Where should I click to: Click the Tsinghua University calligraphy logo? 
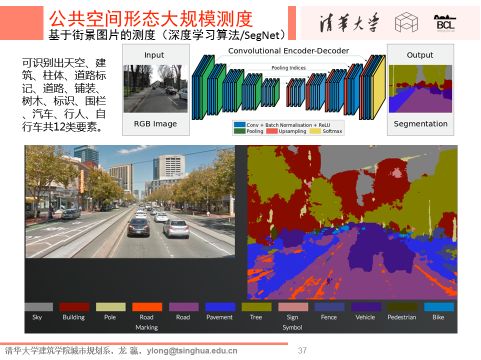click(x=349, y=23)
